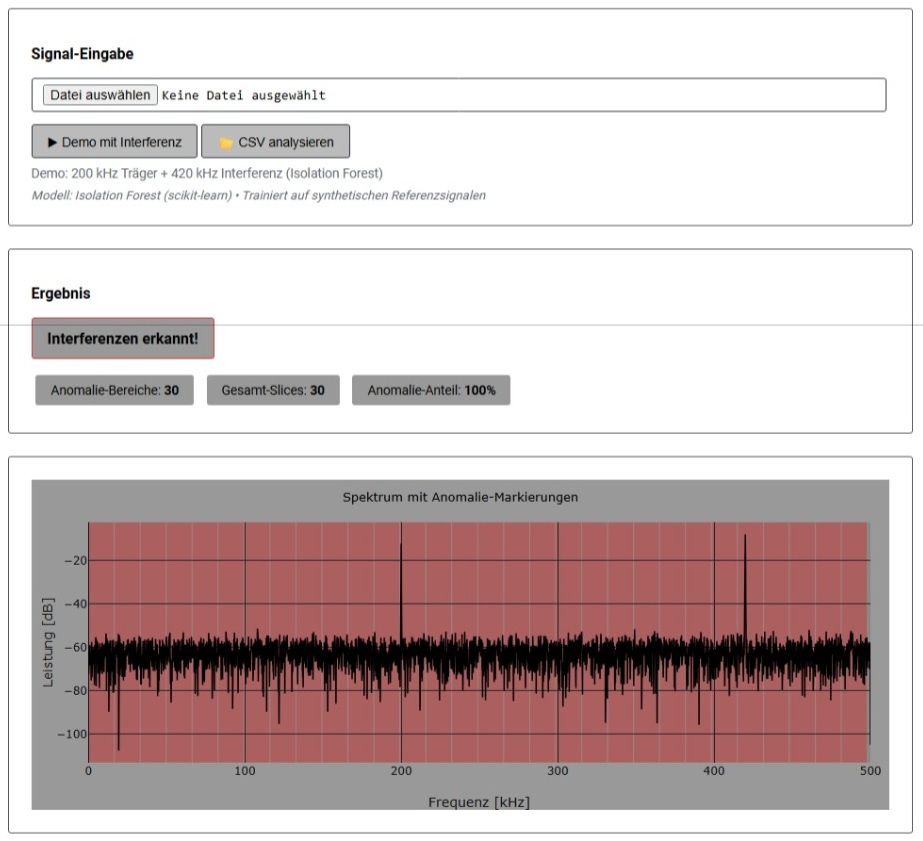Click the folder icon on CSV analysieren
Viewport: 923px width, 841px height.
click(225, 142)
